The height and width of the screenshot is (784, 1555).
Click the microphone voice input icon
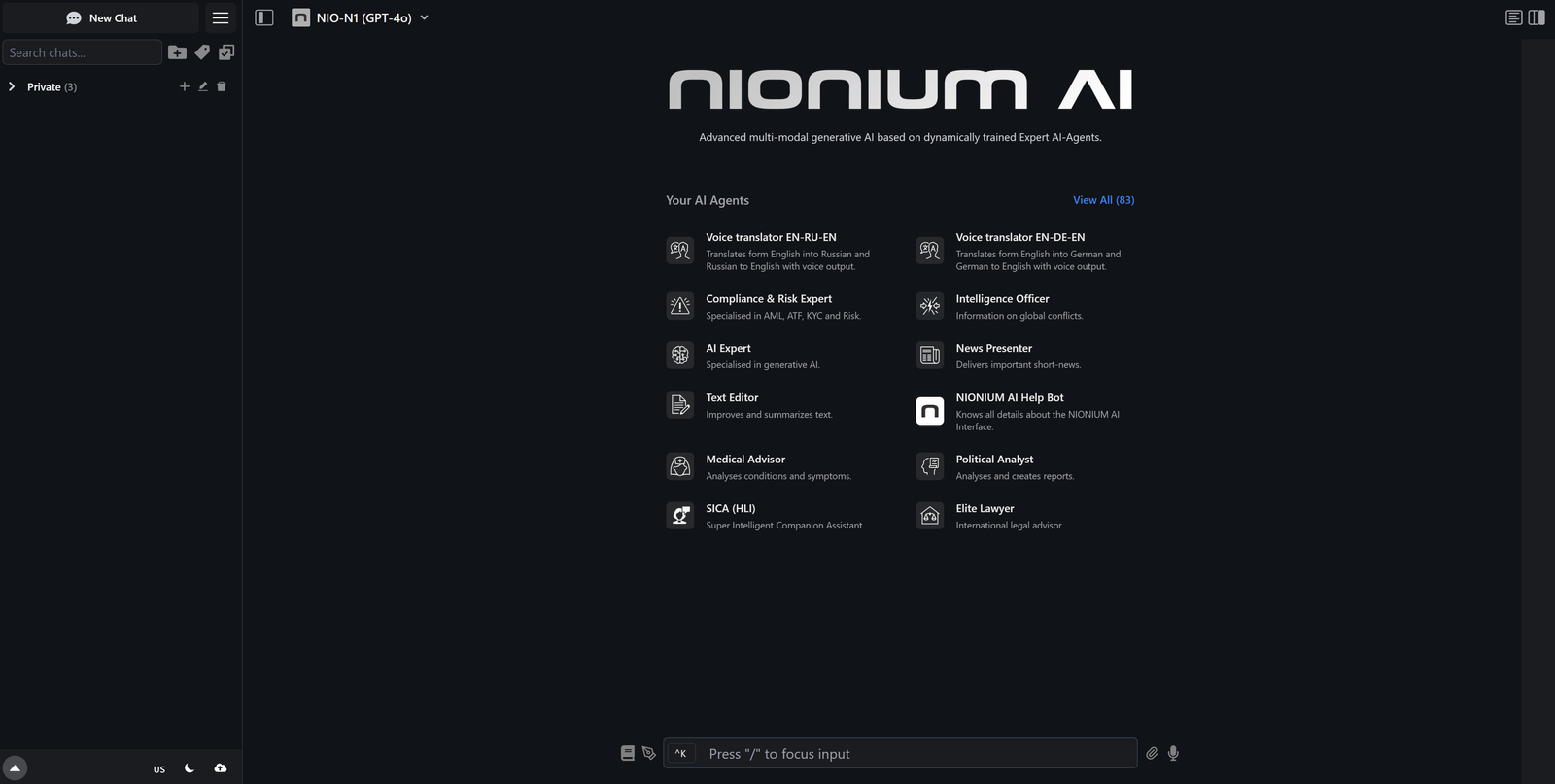(1173, 753)
